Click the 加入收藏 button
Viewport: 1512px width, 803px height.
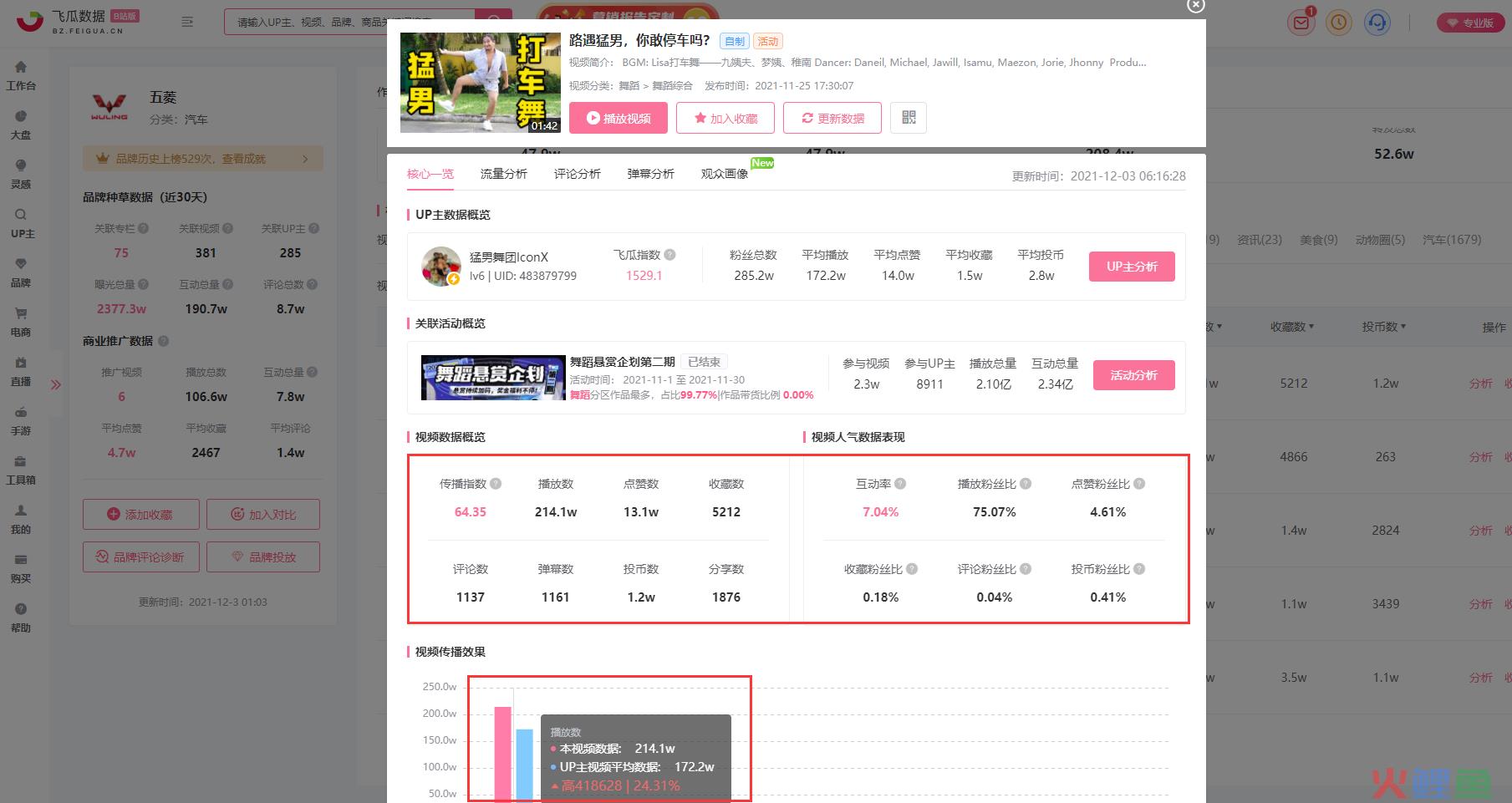pos(725,118)
